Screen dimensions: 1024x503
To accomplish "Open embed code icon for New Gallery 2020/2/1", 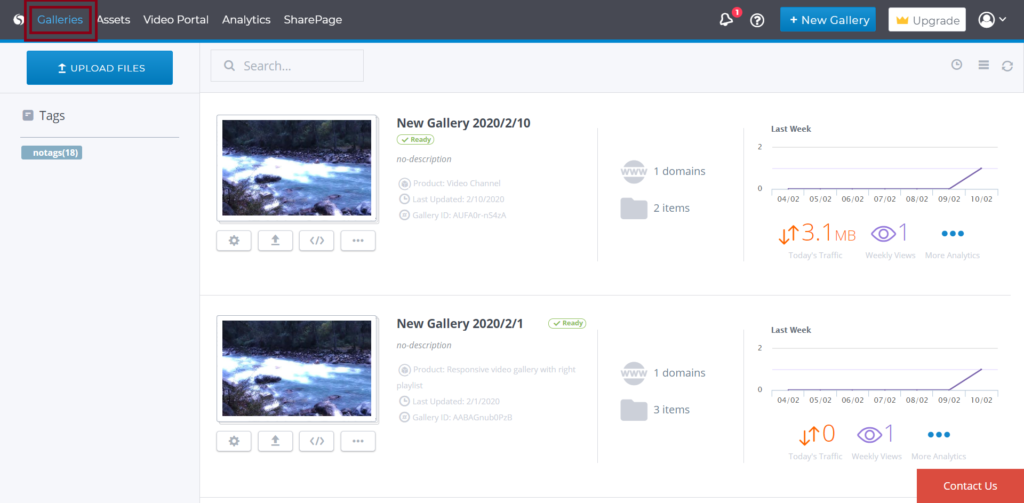I will click(316, 440).
